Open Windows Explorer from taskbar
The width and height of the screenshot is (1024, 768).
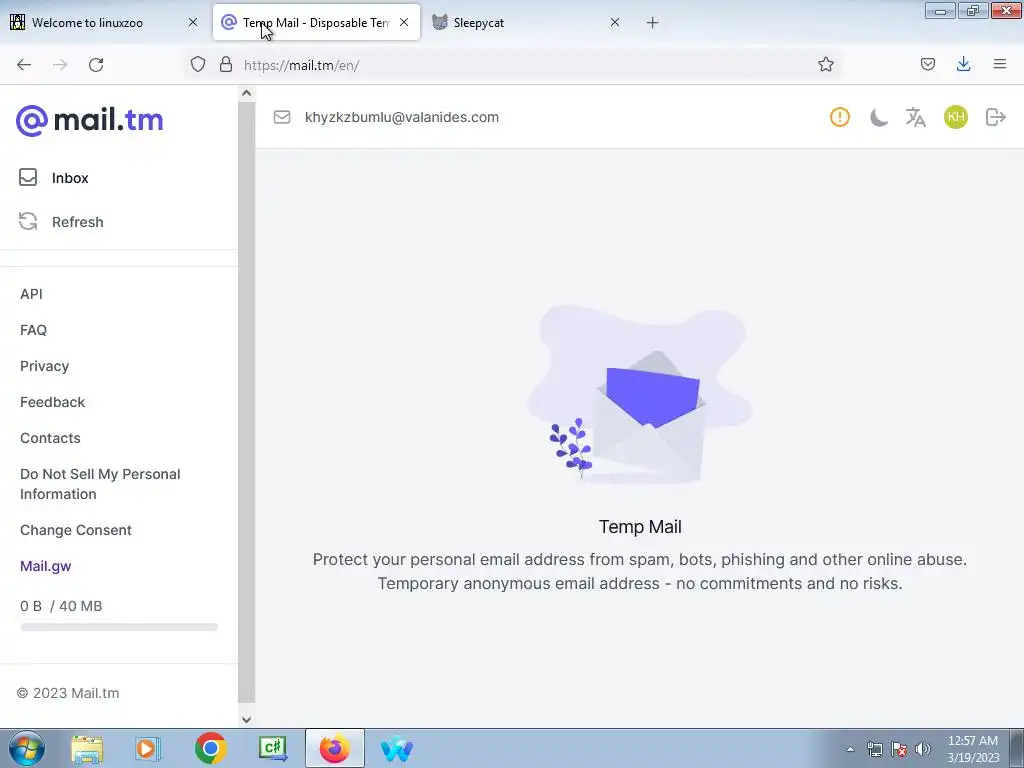[87, 749]
